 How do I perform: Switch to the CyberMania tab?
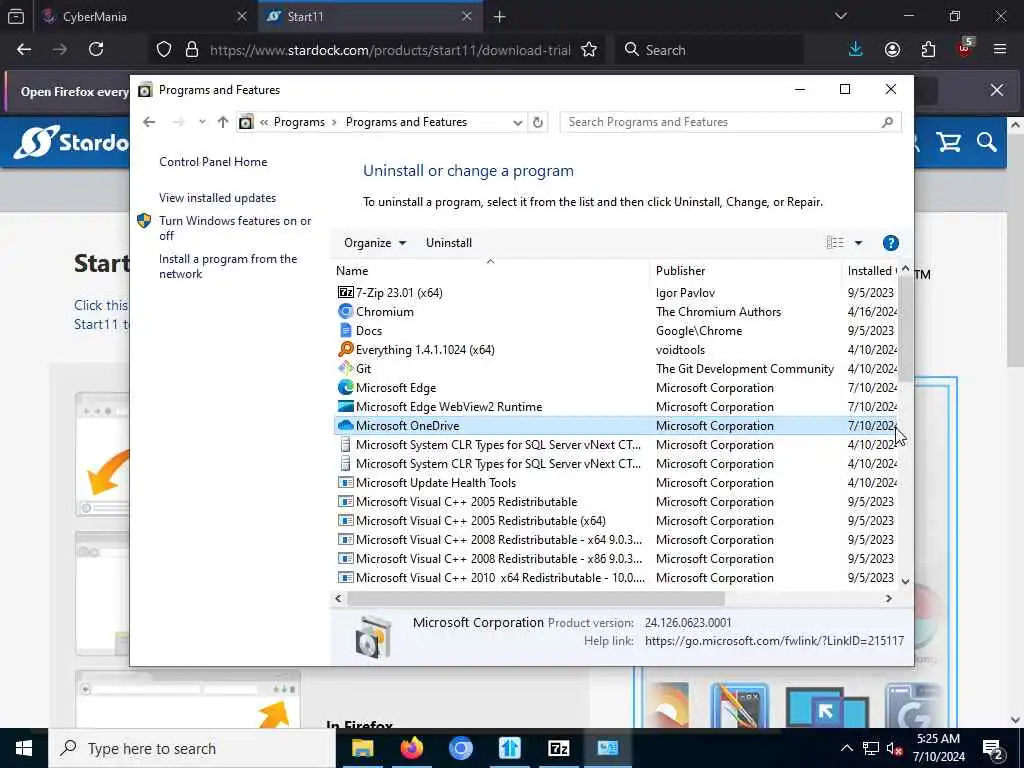click(x=145, y=17)
